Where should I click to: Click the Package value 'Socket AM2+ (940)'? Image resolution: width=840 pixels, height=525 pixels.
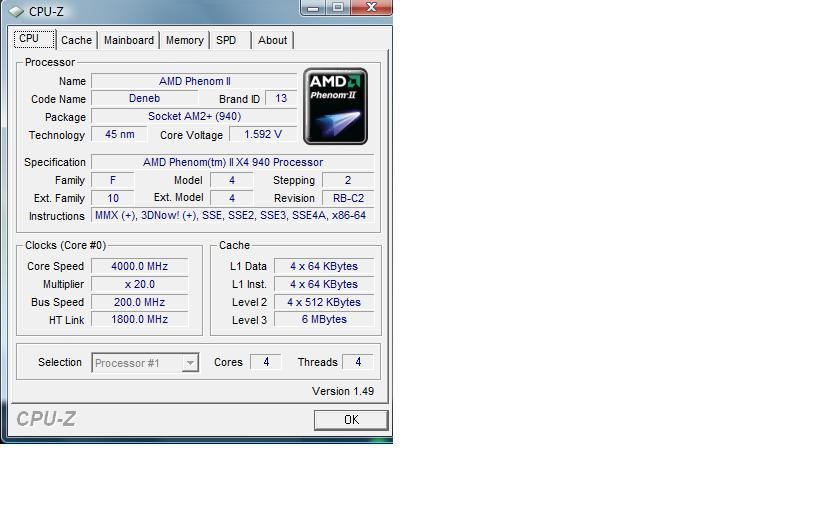tap(194, 116)
